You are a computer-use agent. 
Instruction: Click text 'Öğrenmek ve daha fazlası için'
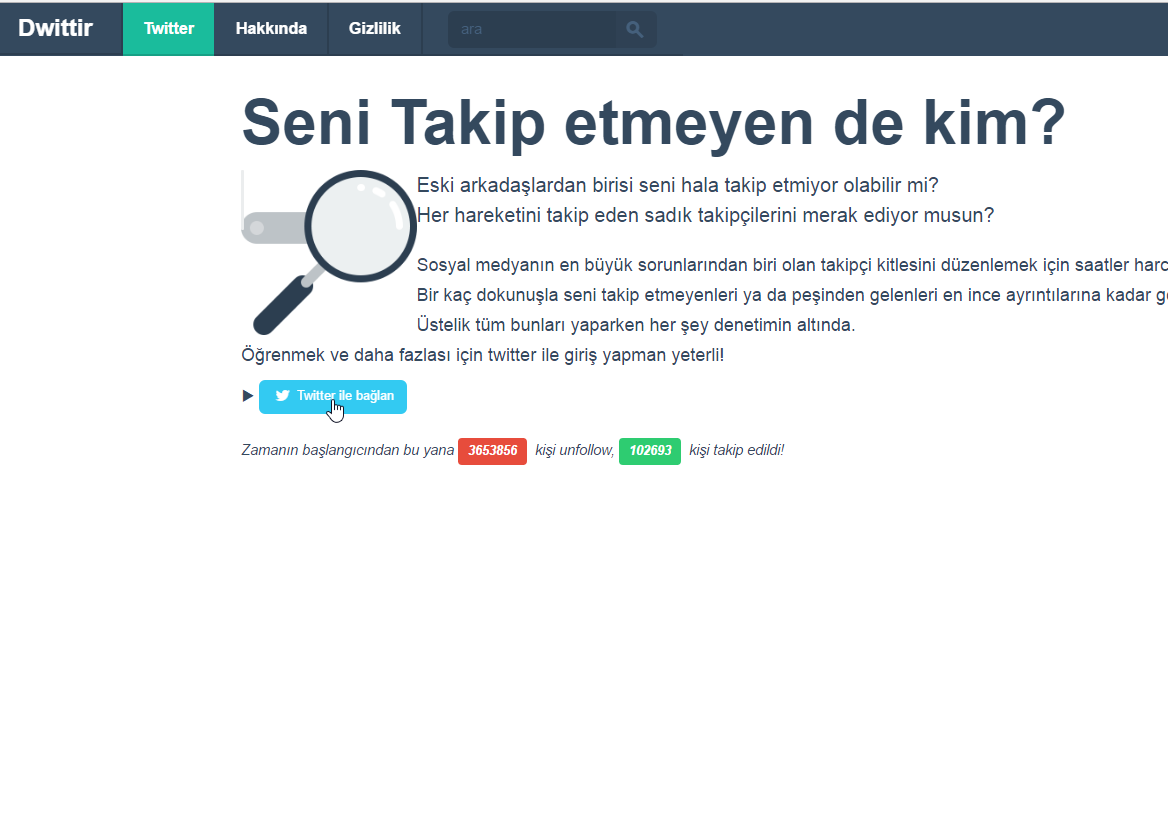click(x=363, y=355)
